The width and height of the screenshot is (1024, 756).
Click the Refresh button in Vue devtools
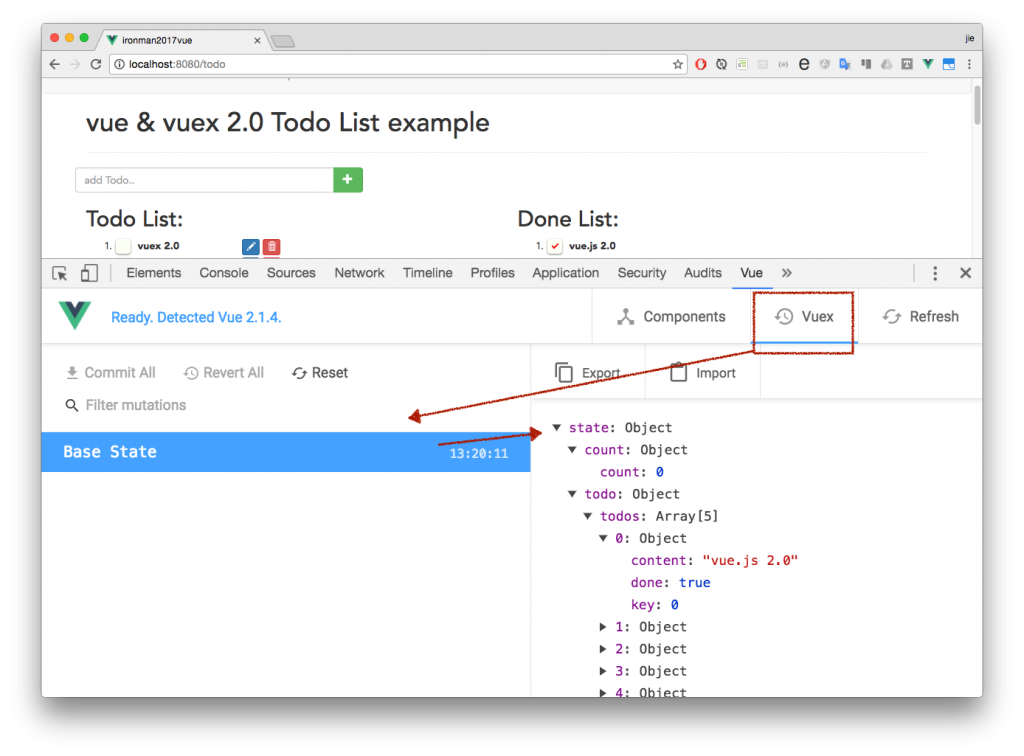click(921, 317)
